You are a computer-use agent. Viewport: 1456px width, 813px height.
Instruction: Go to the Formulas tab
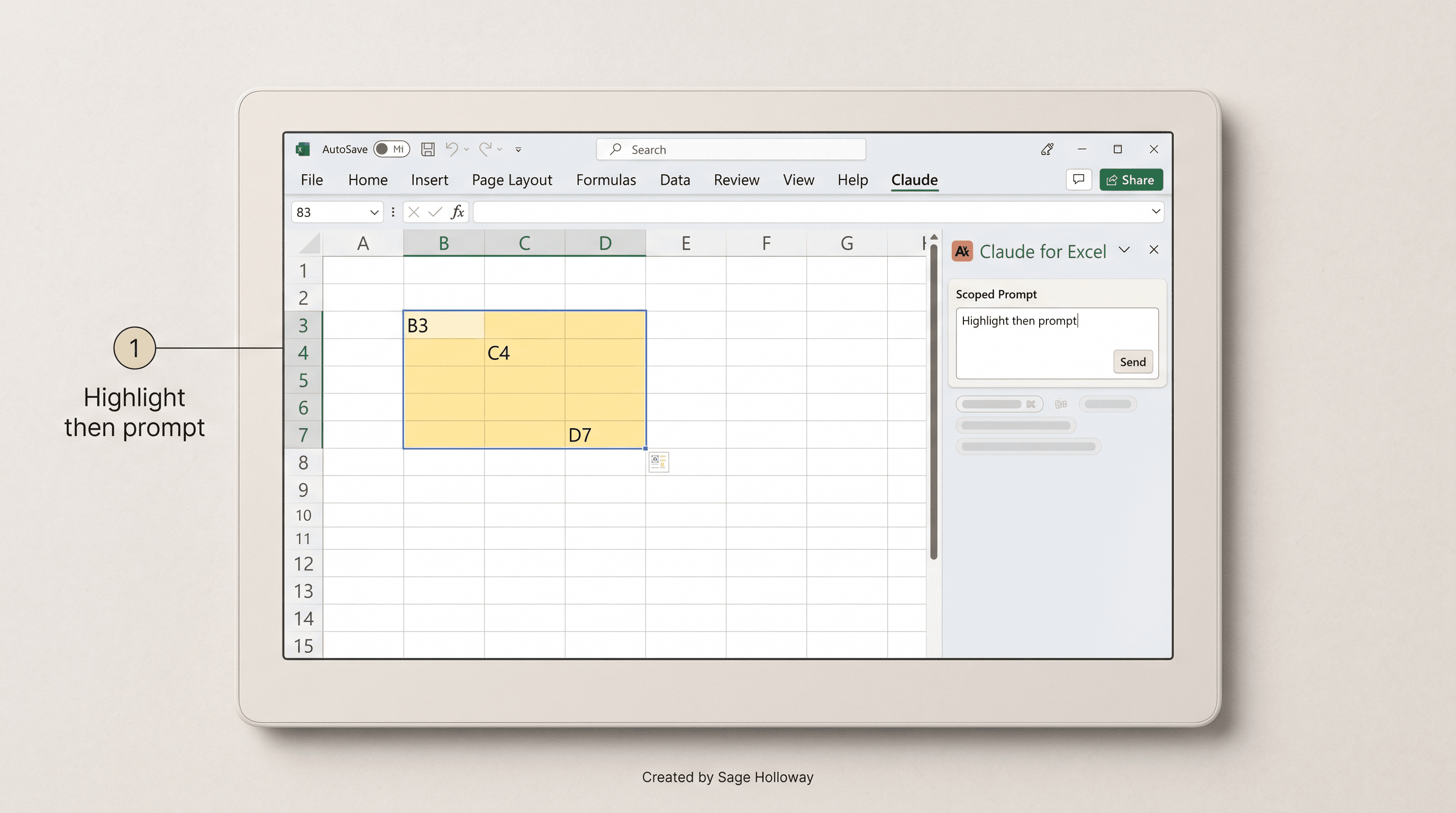606,180
